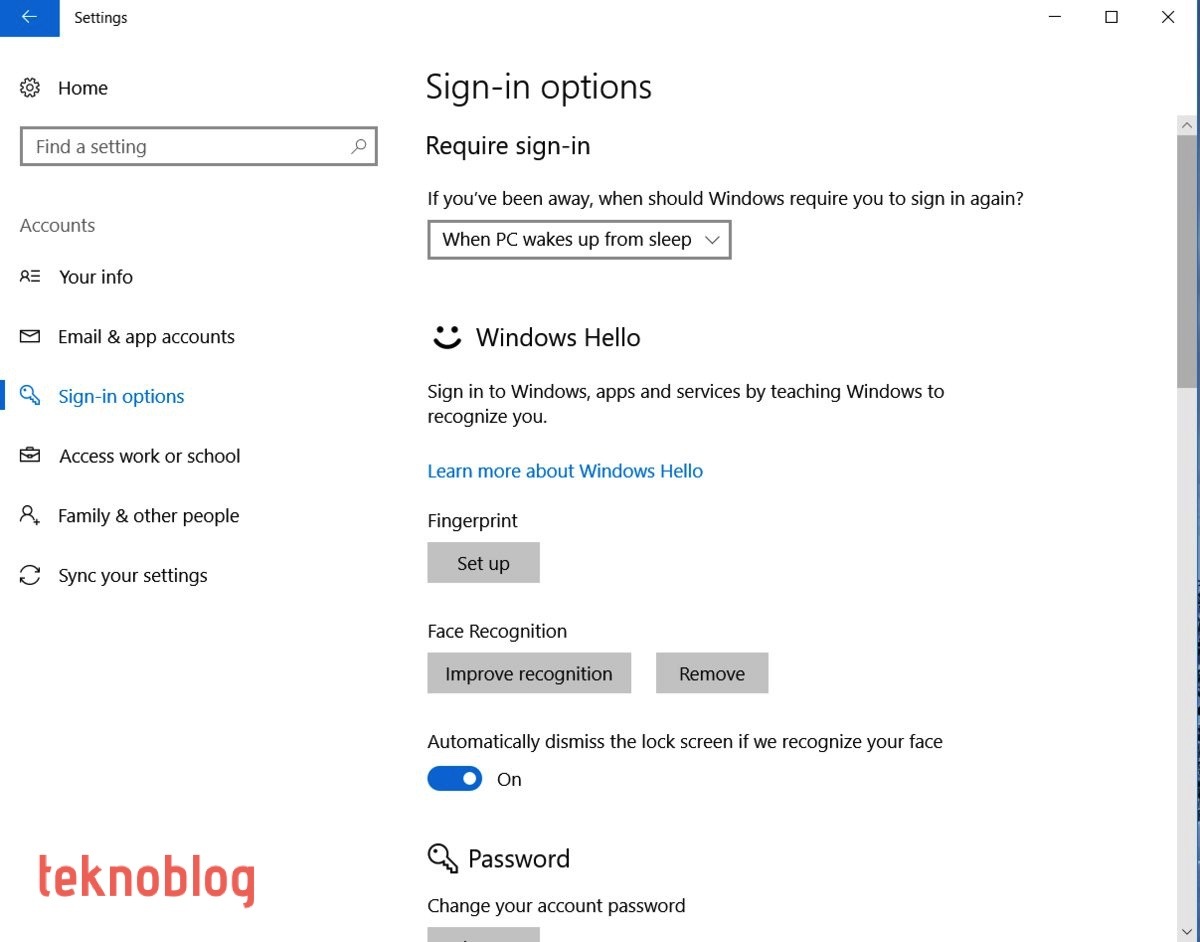Click the Home gear icon

coord(30,88)
